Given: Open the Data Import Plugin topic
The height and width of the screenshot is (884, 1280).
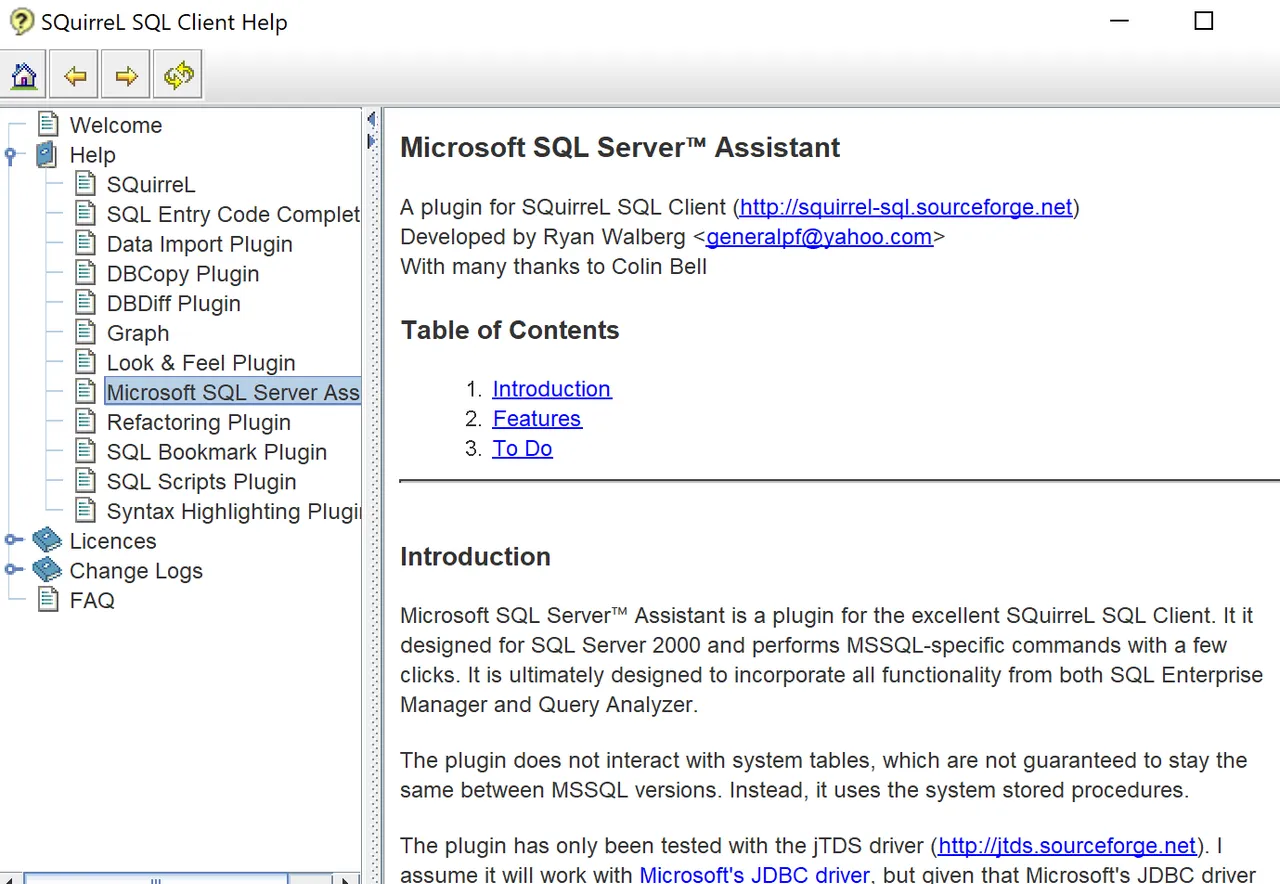Looking at the screenshot, I should [x=200, y=244].
